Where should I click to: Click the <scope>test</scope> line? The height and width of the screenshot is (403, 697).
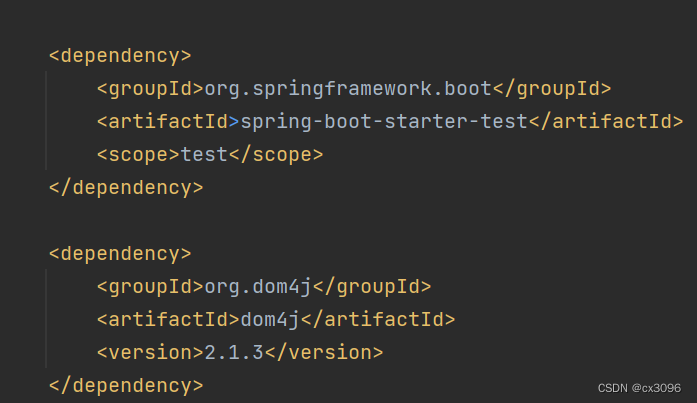(210, 155)
